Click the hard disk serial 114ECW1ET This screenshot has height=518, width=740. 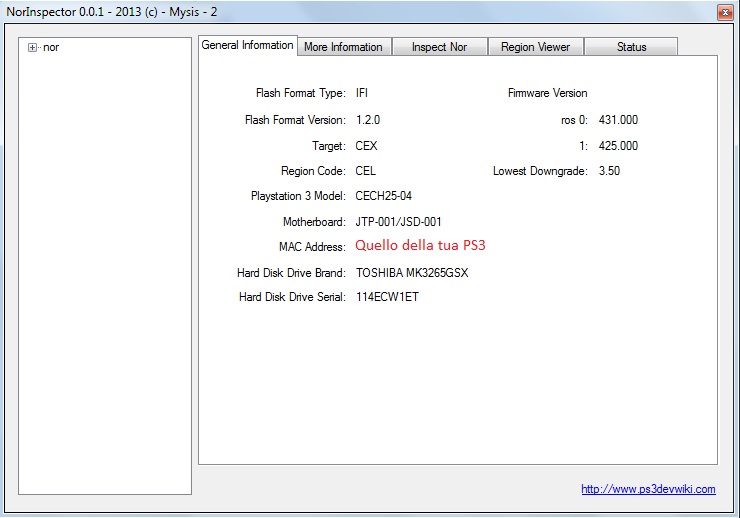click(x=387, y=297)
